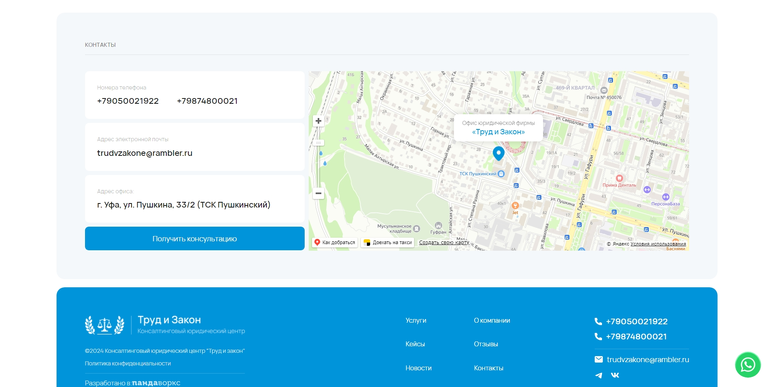Click office address г. Уфа, ул. Пушкина
Image resolution: width=770 pixels, height=387 pixels.
point(184,205)
